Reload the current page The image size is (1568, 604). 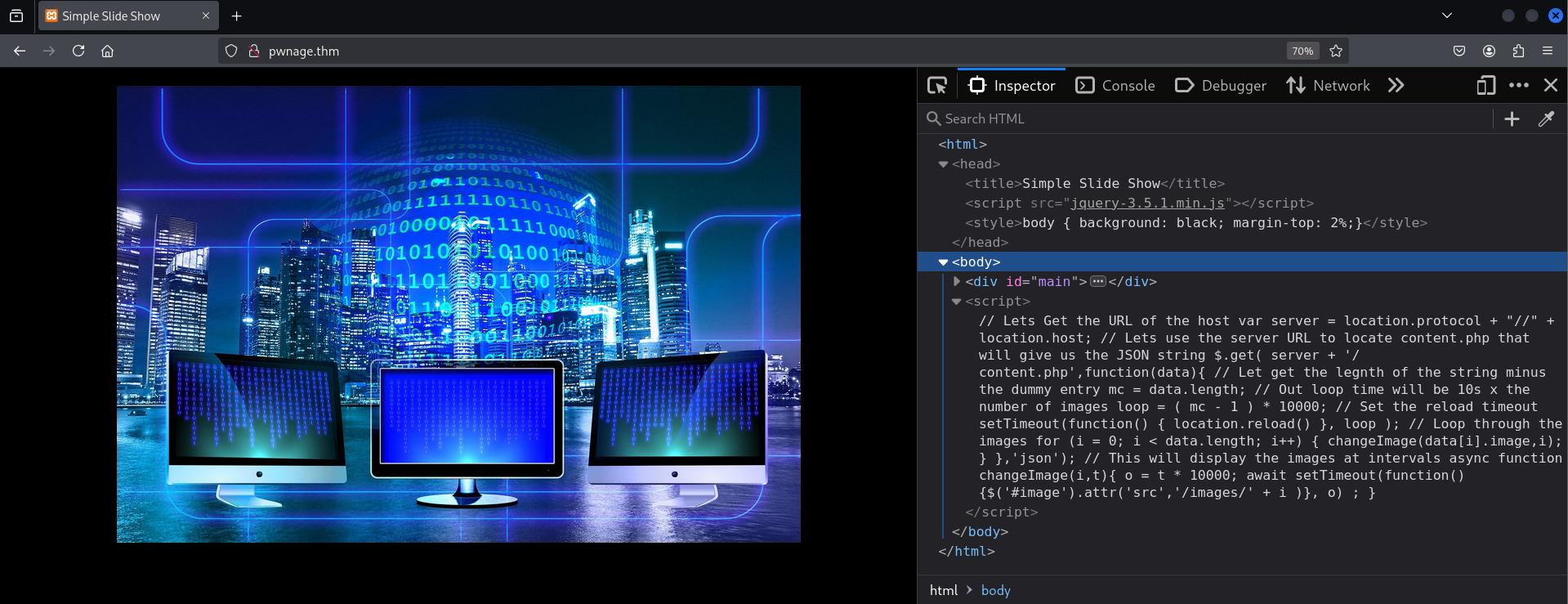tap(78, 51)
